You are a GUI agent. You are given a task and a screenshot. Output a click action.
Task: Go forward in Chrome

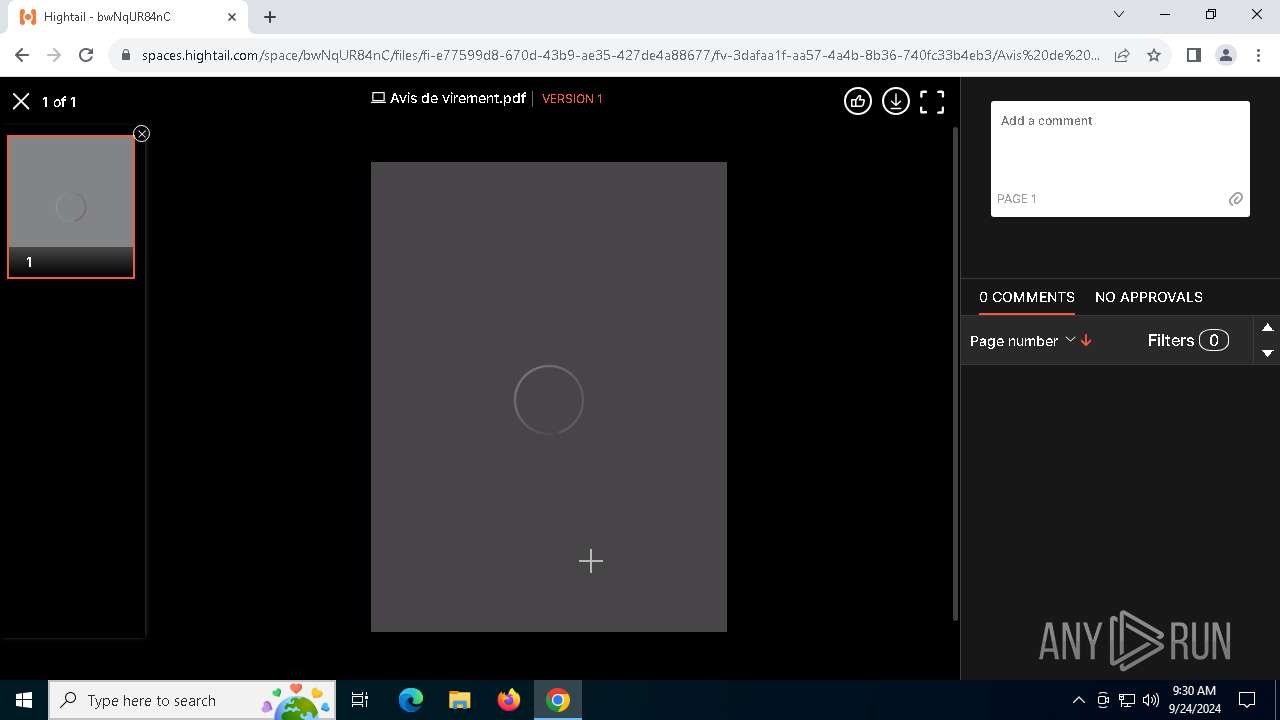(x=54, y=56)
